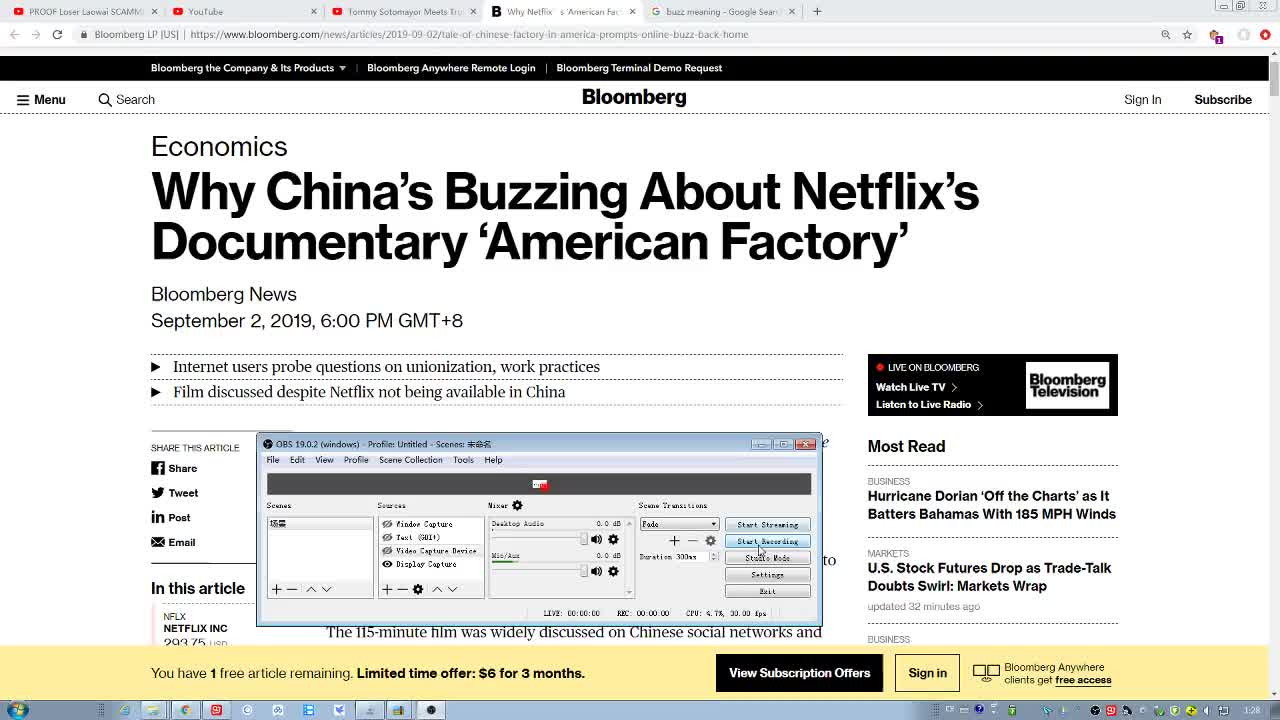
Task: Adjust the Duration 300ms stepper
Action: pos(714,557)
